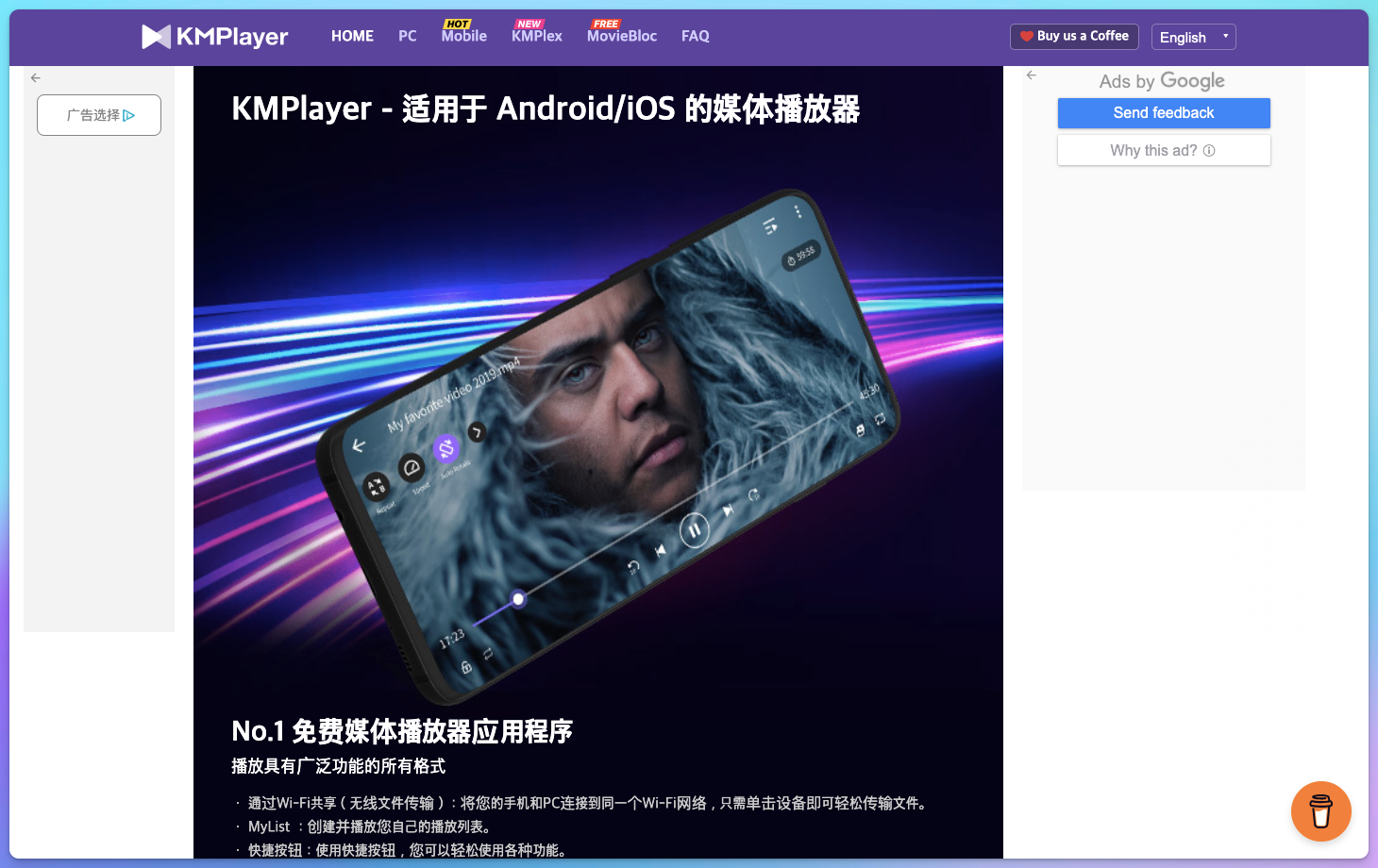
Task: Open the PC menu item
Action: pos(408,36)
